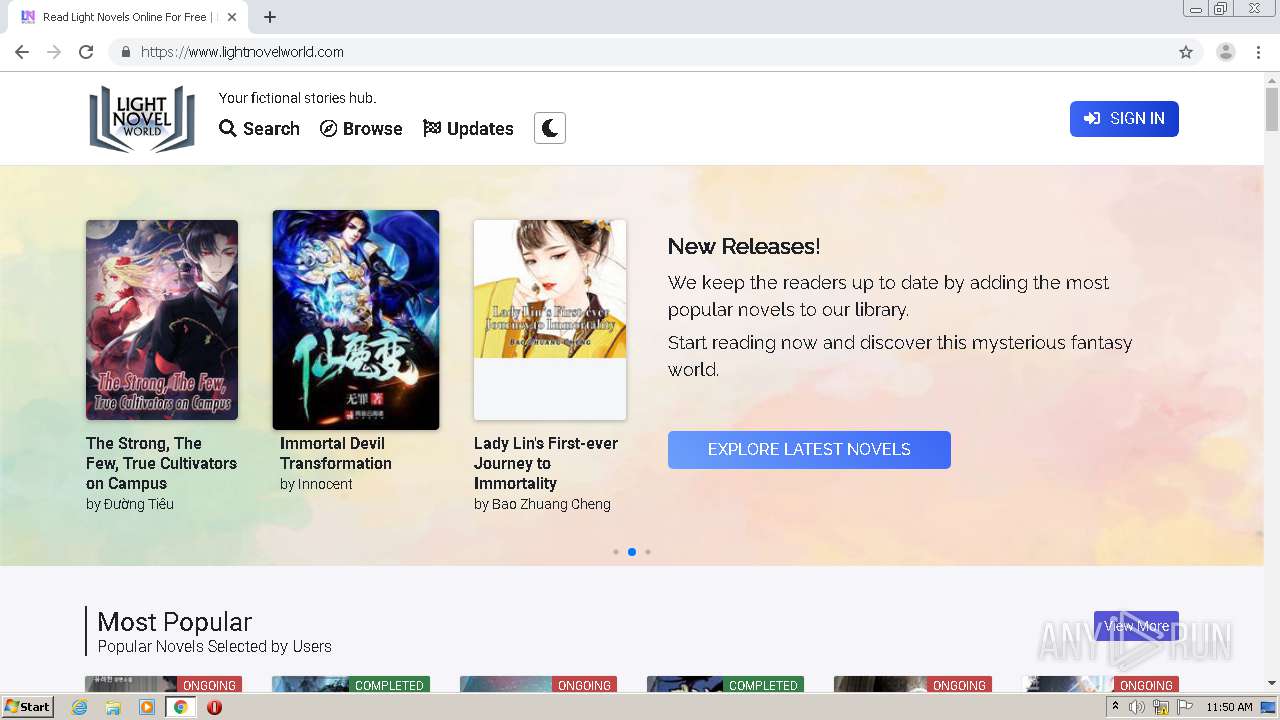This screenshot has width=1280, height=720.
Task: Open Windows Explorer folder in taskbar
Action: pos(113,707)
